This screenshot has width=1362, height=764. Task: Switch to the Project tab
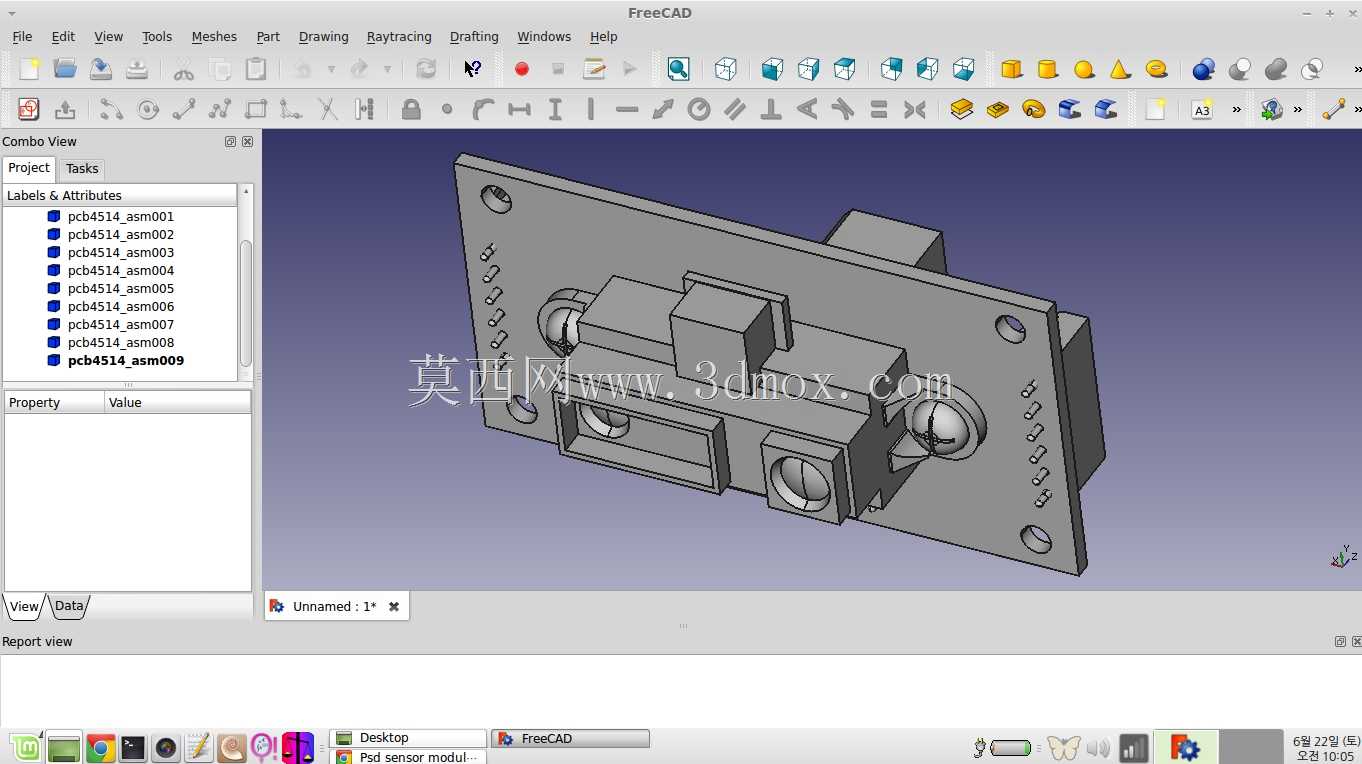(29, 168)
